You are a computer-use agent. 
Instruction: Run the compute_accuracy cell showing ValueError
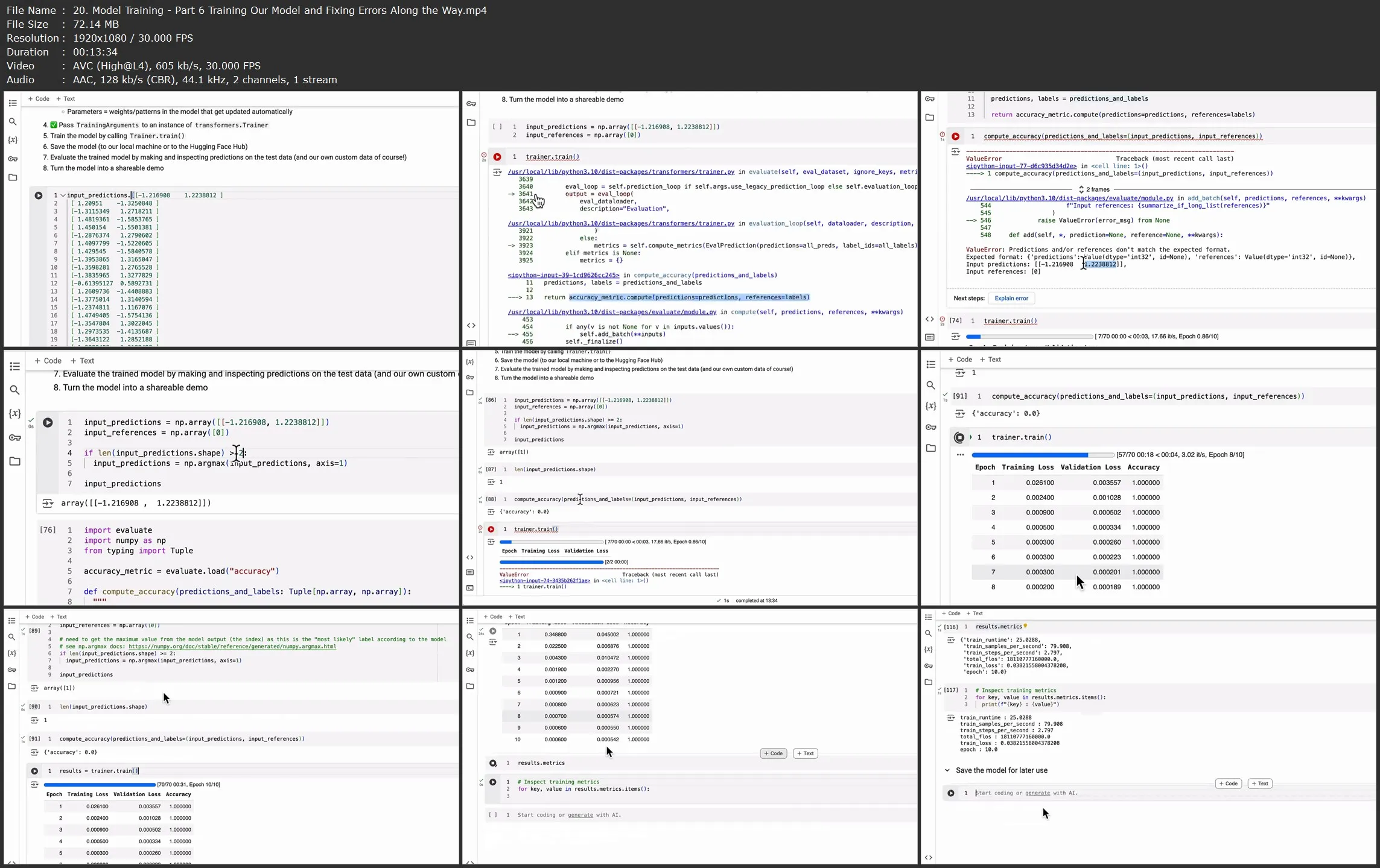pyautogui.click(x=955, y=136)
